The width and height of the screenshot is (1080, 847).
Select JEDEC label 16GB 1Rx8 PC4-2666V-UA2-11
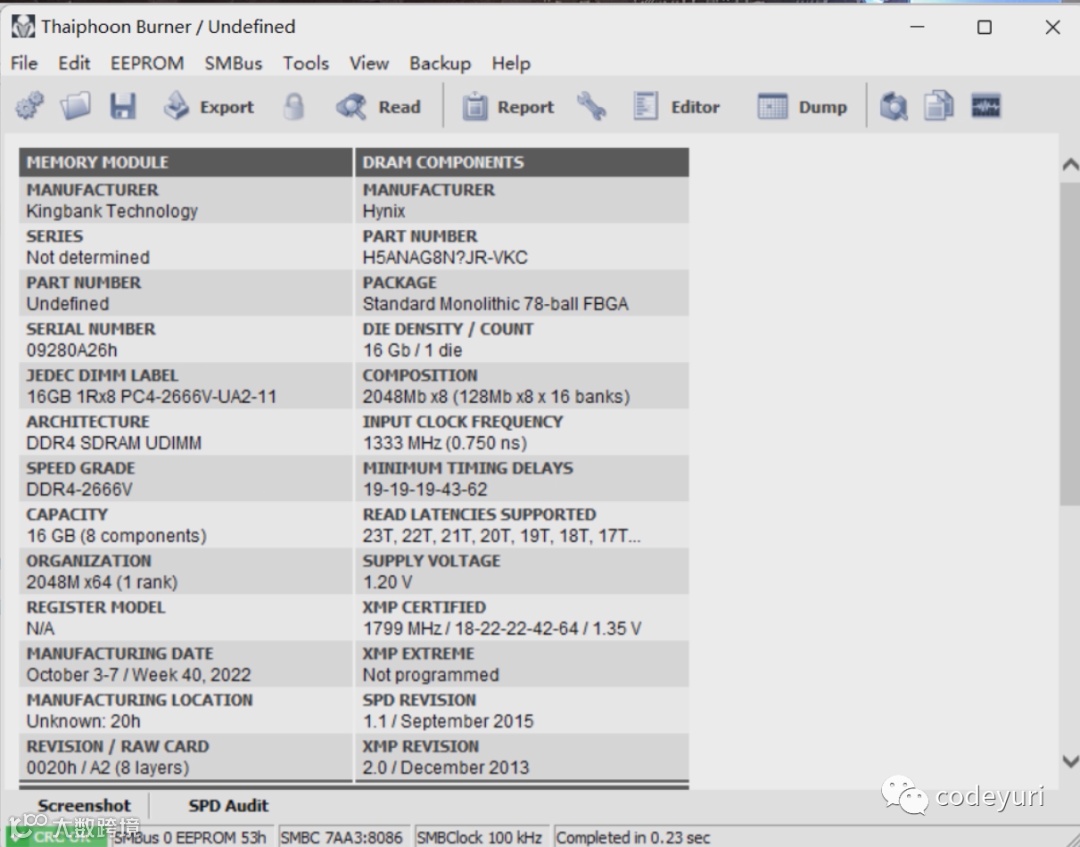tap(152, 397)
